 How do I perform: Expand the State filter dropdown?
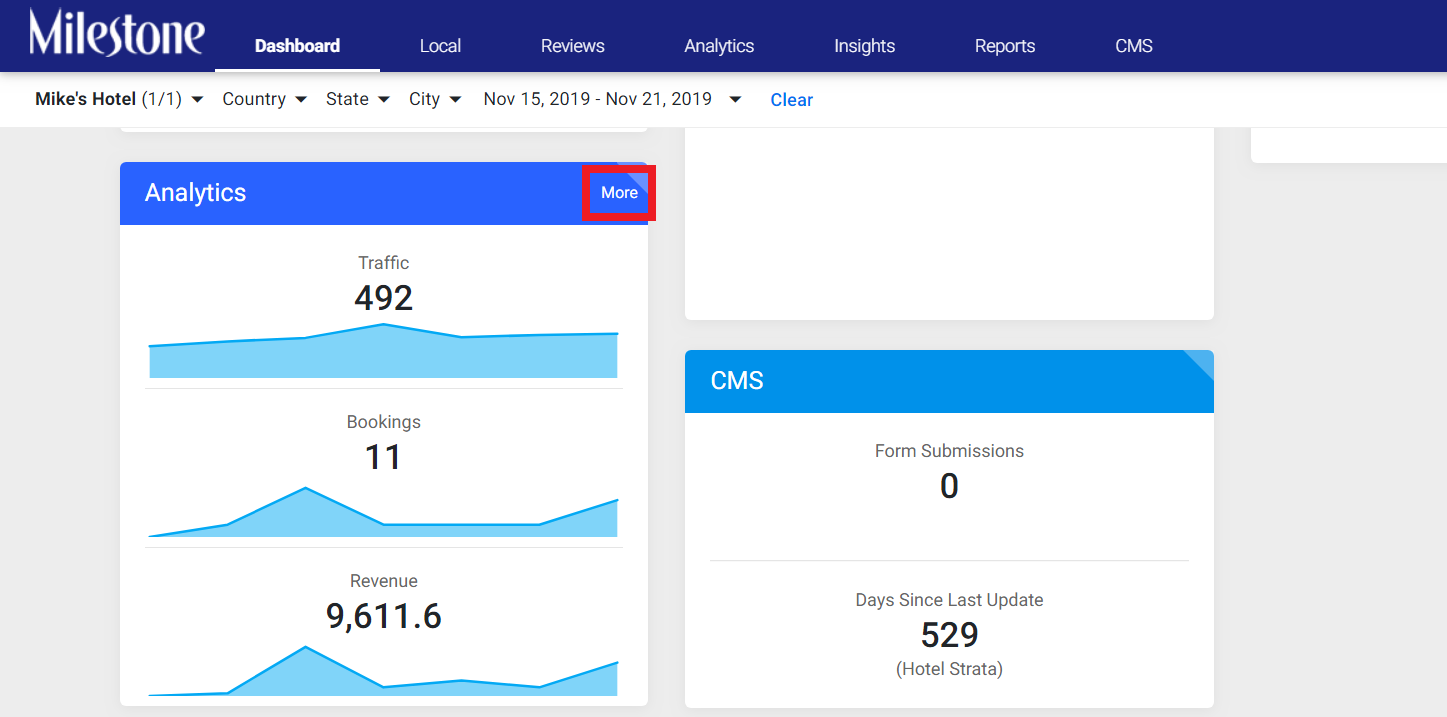357,99
